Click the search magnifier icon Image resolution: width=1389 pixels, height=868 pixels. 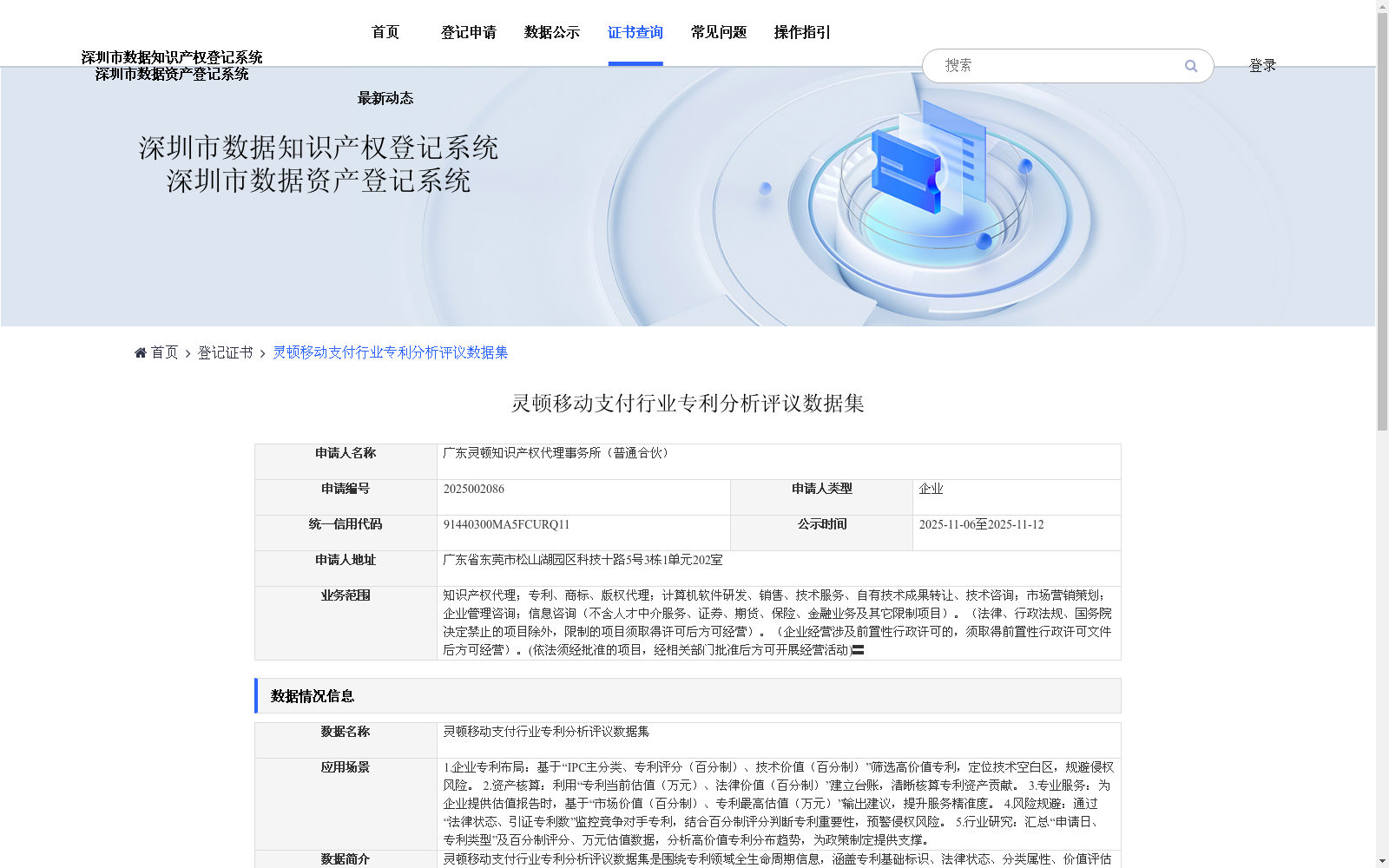tap(1191, 66)
